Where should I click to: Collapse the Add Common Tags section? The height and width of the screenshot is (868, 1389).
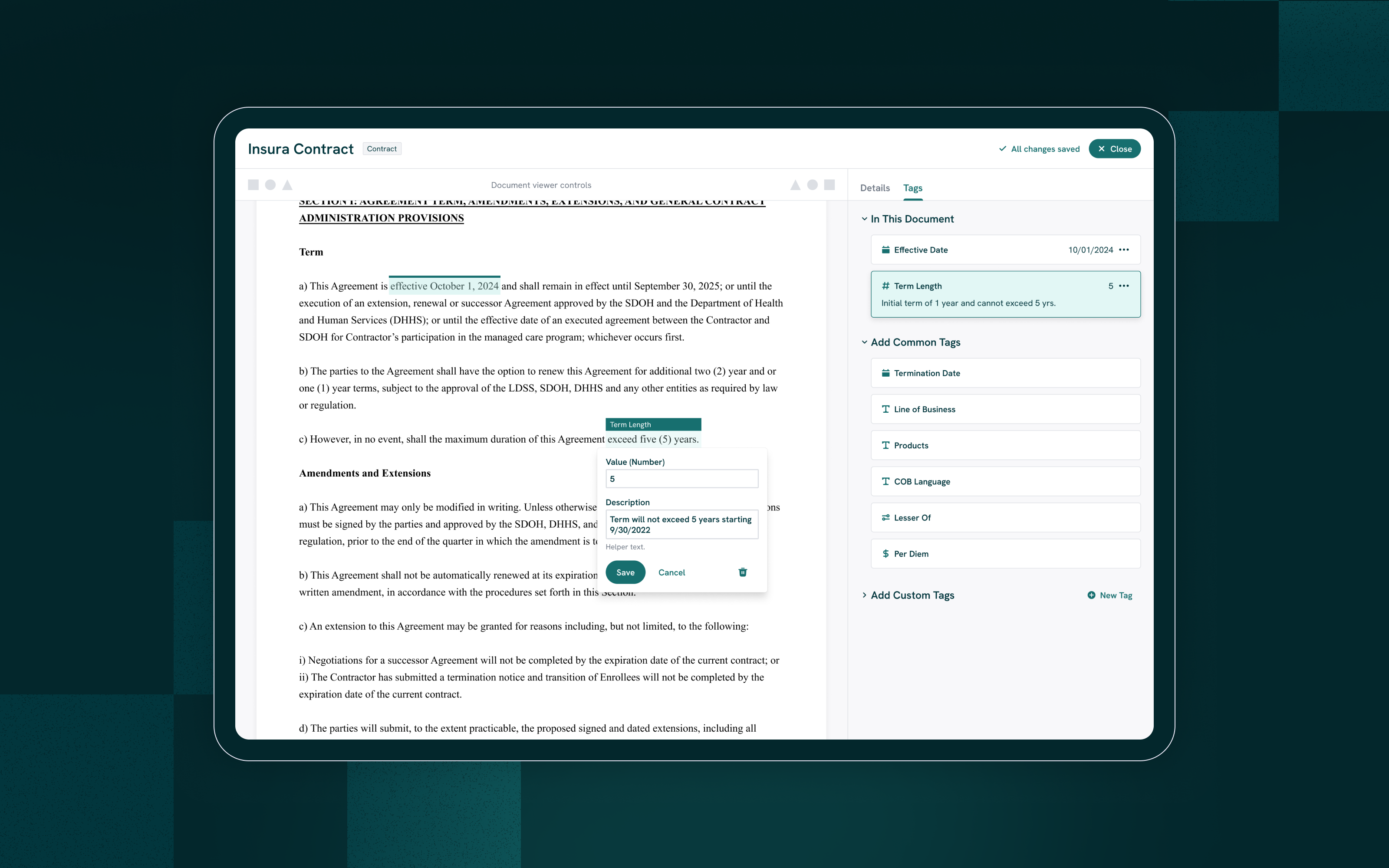tap(864, 342)
